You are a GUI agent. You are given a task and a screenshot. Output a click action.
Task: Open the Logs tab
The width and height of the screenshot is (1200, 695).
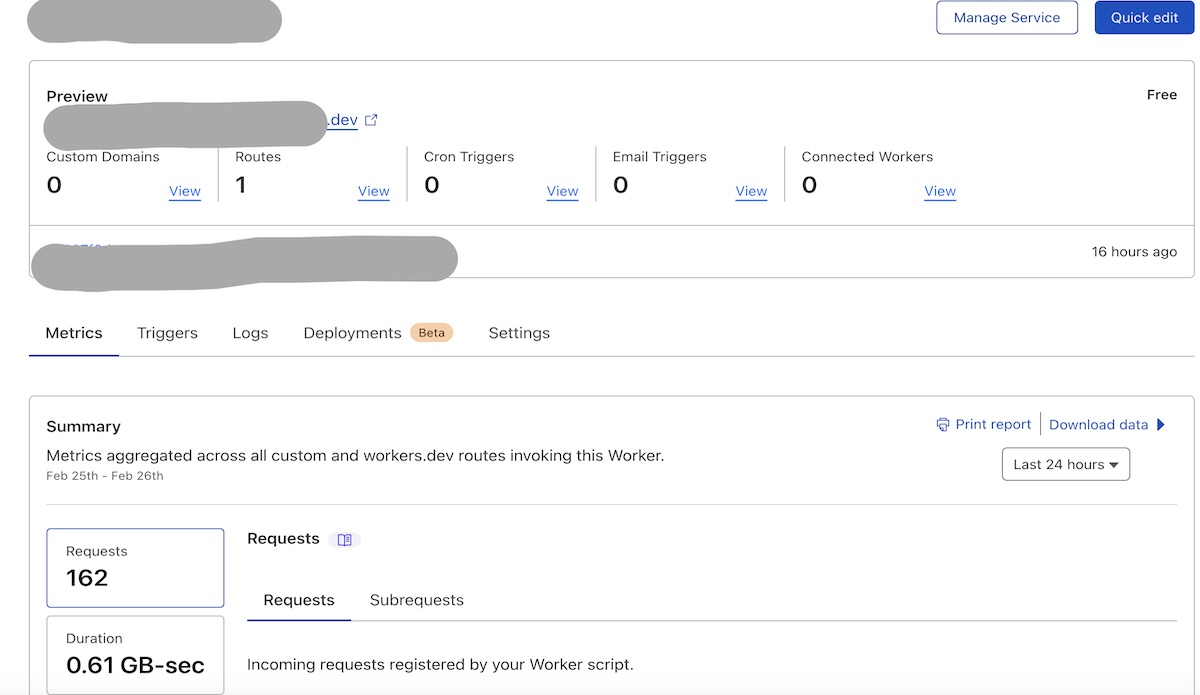coord(250,333)
